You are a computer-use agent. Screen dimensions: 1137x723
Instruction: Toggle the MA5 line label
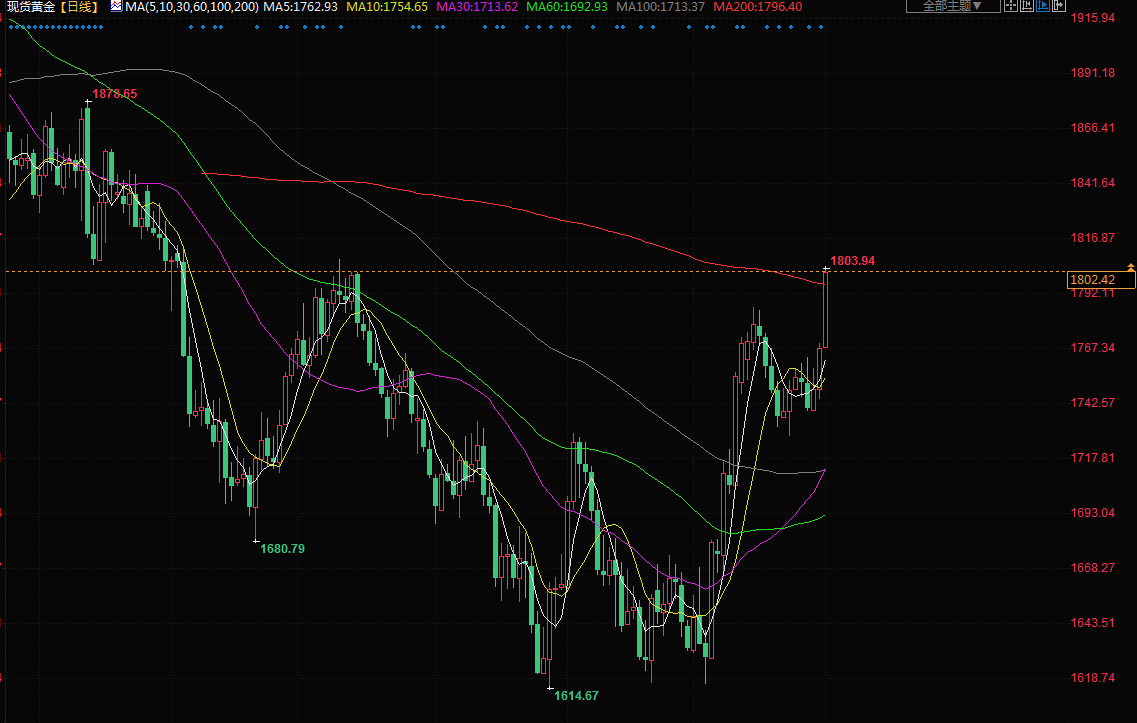[x=301, y=7]
